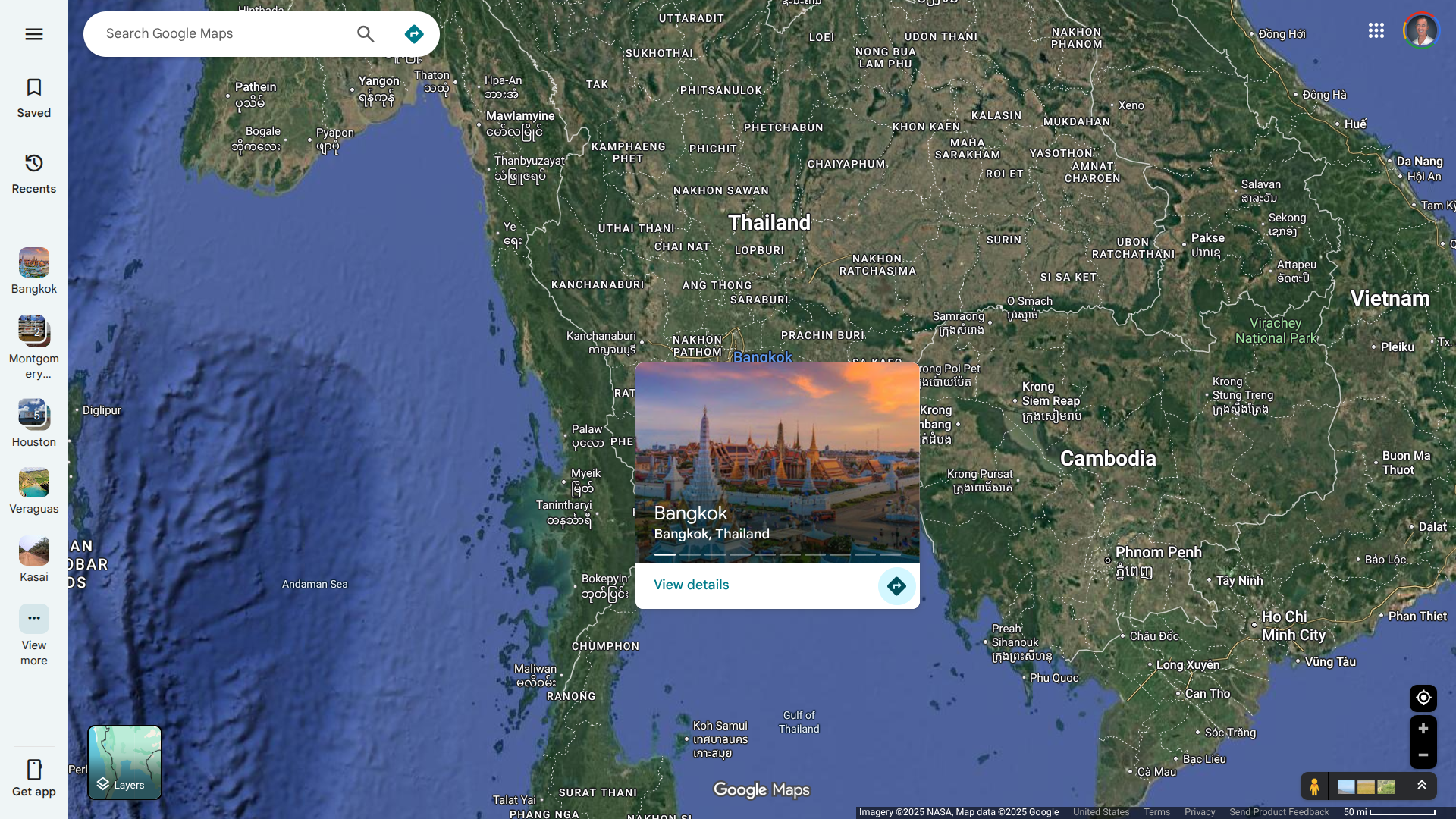Viewport: 1456px width, 819px height.
Task: Open the Saved places panel
Action: [x=33, y=98]
